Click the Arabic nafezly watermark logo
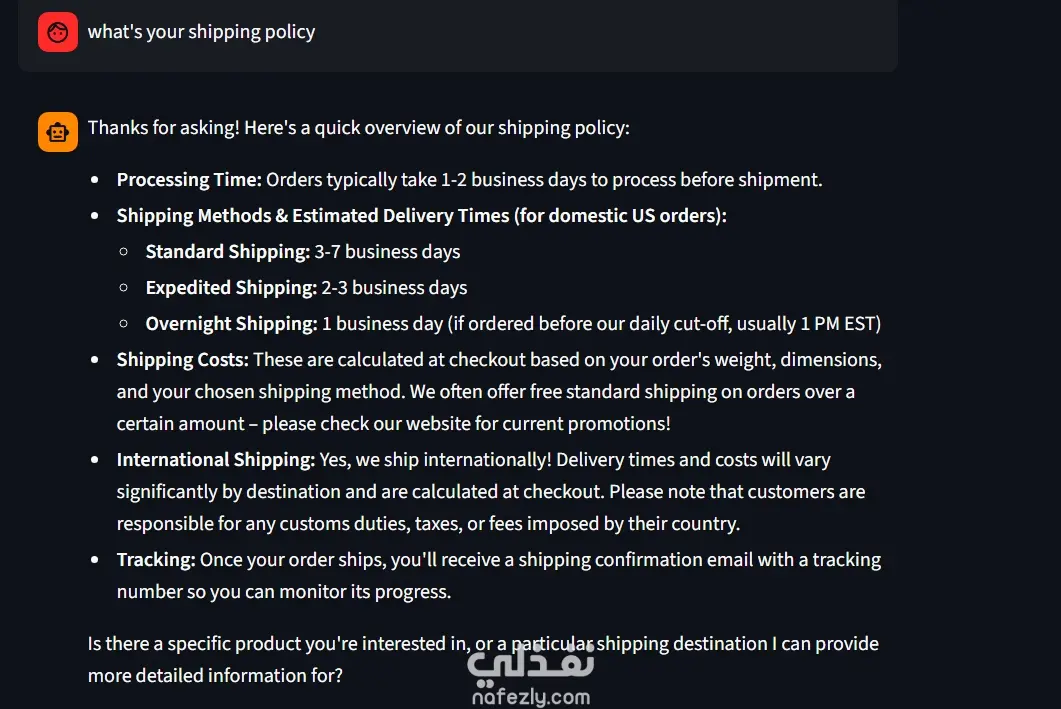This screenshot has height=709, width=1061. [530, 661]
